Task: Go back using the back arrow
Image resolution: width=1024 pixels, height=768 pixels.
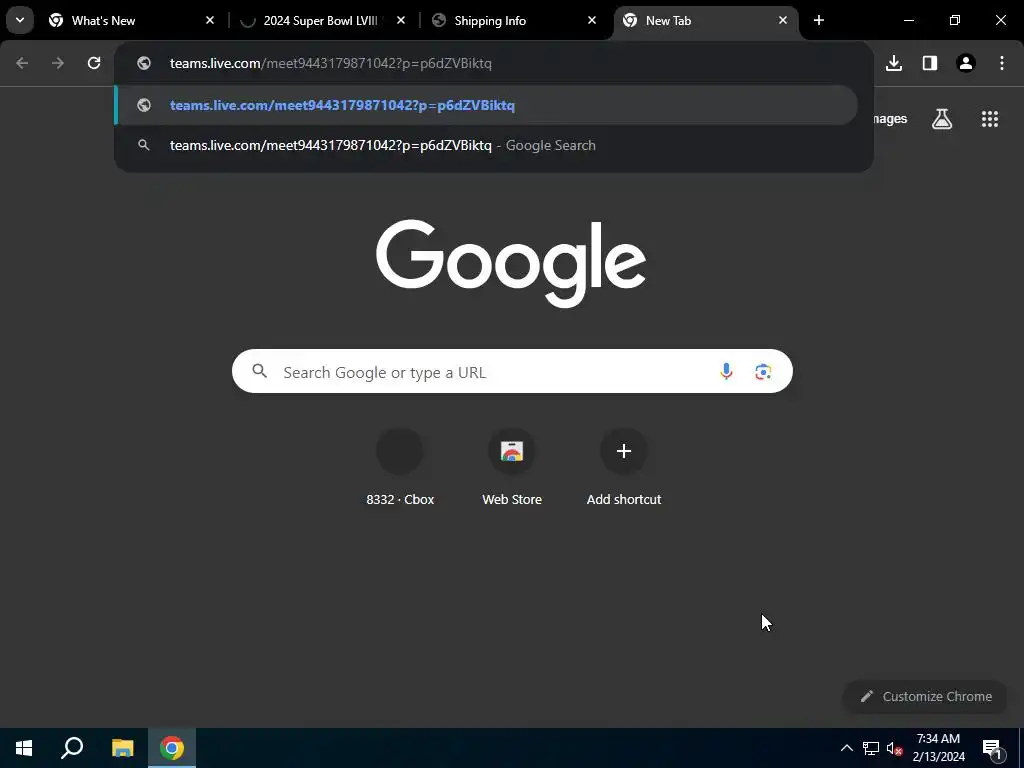Action: [x=22, y=63]
